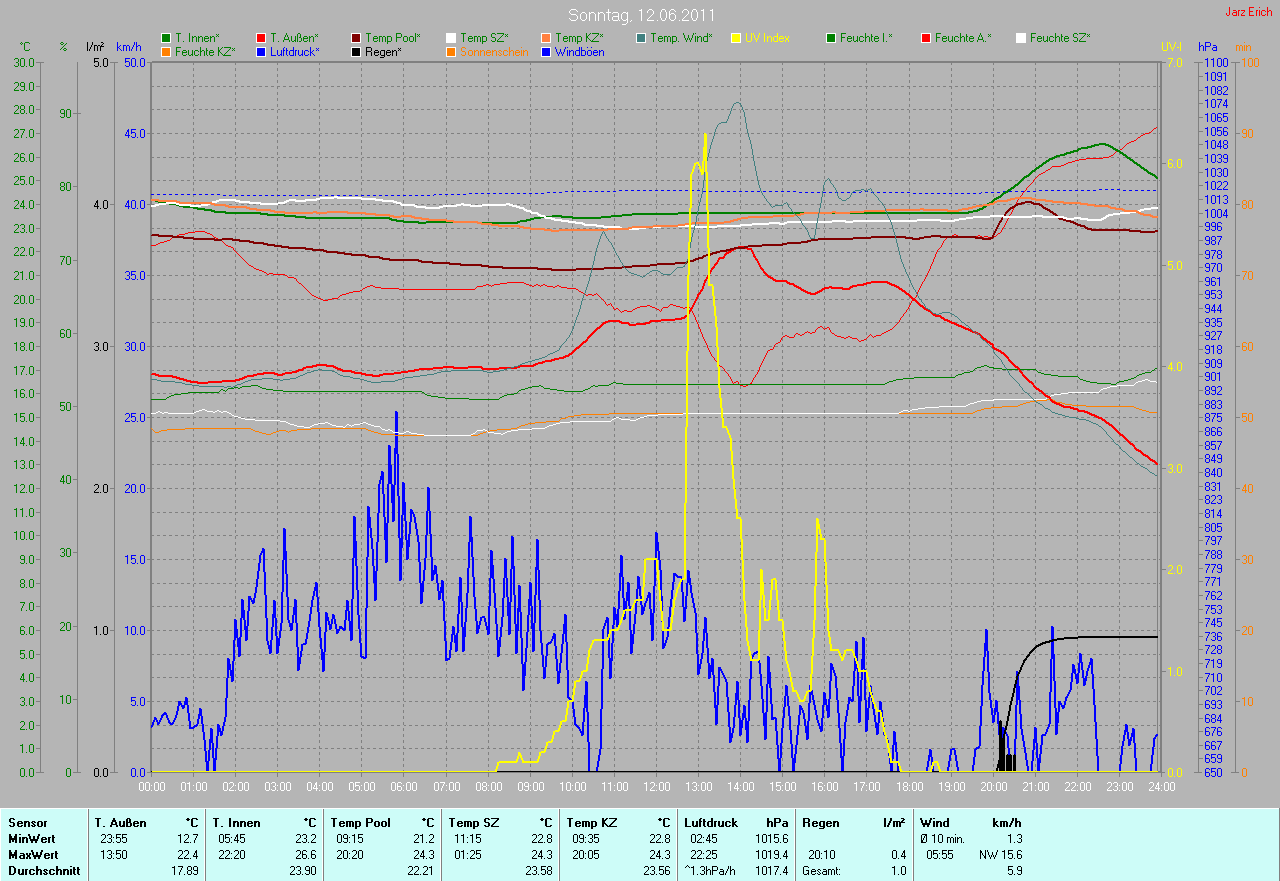1280x881 pixels.
Task: Click the MaxWert row label
Action: [31, 854]
